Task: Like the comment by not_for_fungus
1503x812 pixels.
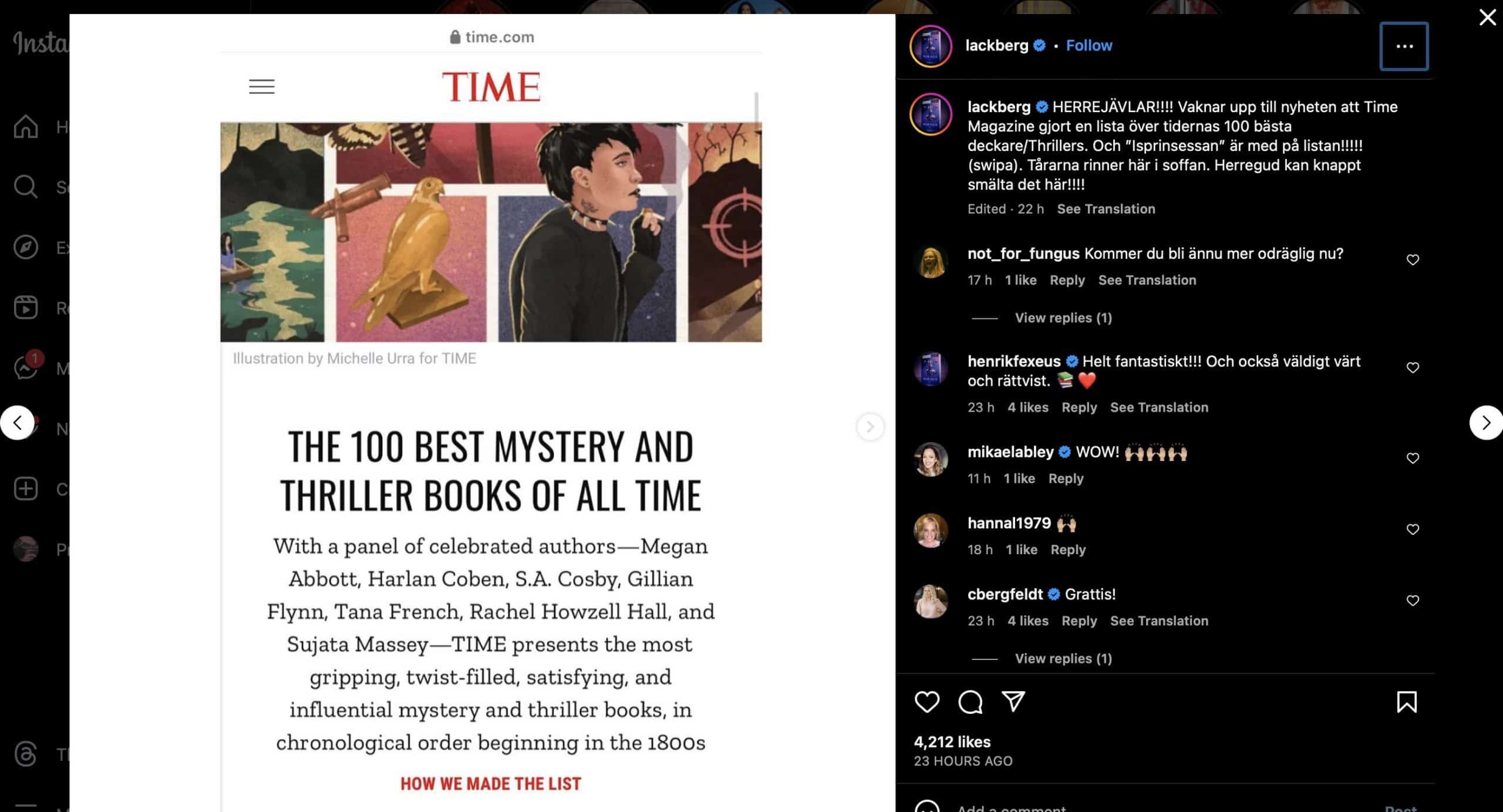Action: point(1413,260)
